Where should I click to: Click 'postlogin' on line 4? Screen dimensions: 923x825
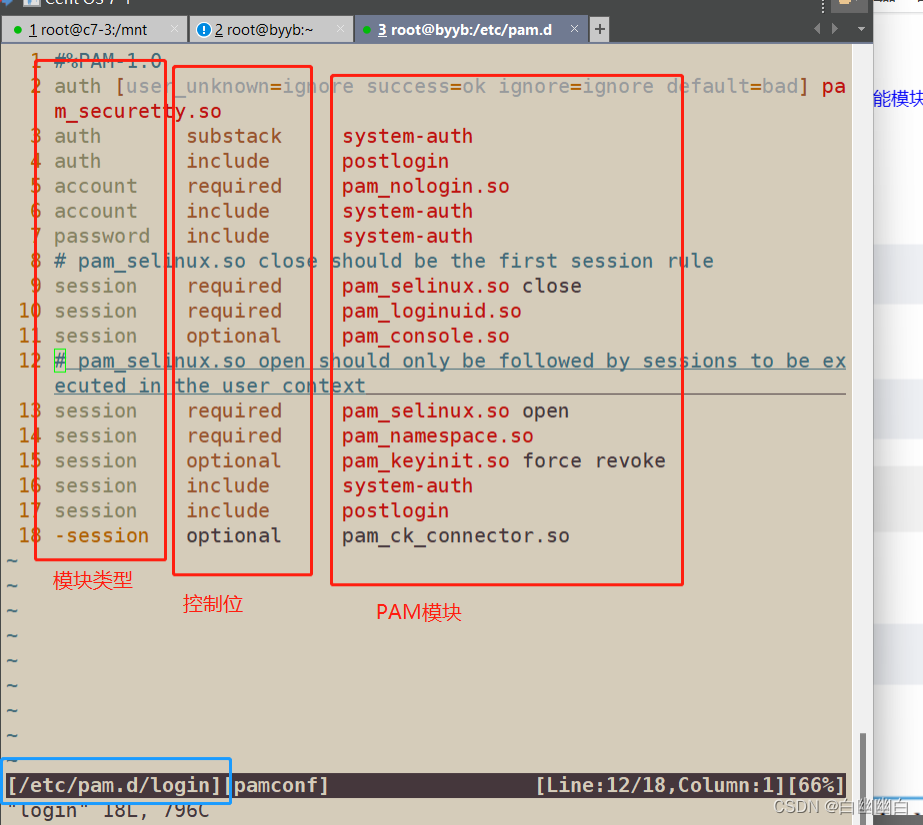(396, 161)
